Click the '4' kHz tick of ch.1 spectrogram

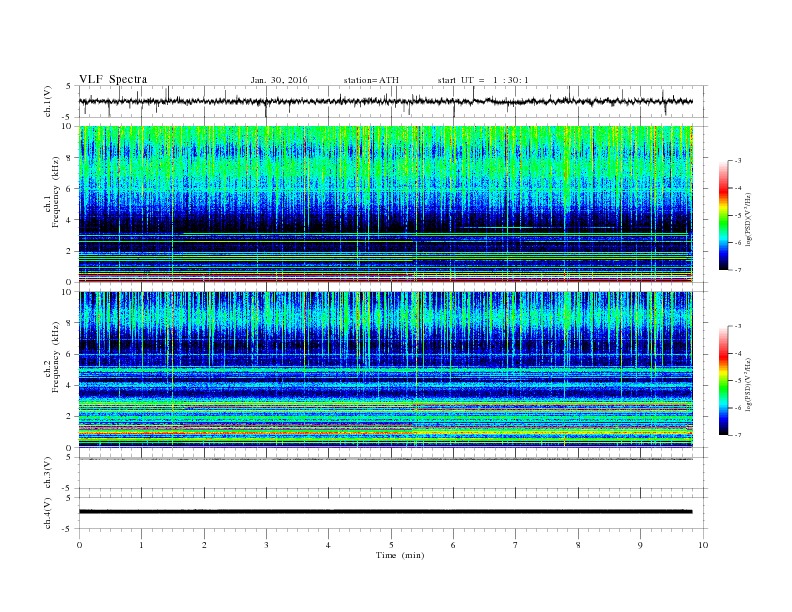(x=69, y=220)
